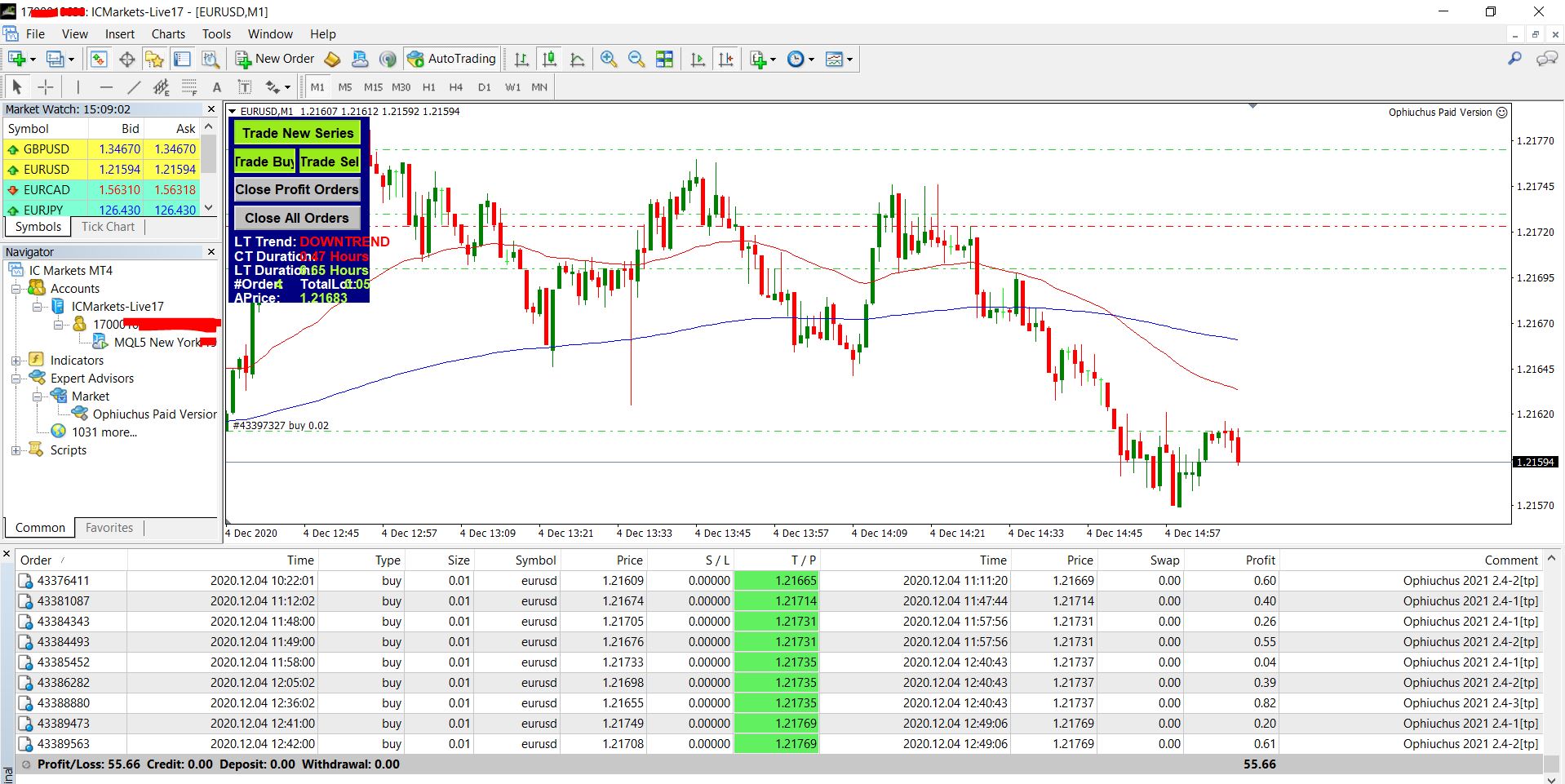The image size is (1565, 784).
Task: Draw a trendline with the line tool
Action: point(134,87)
